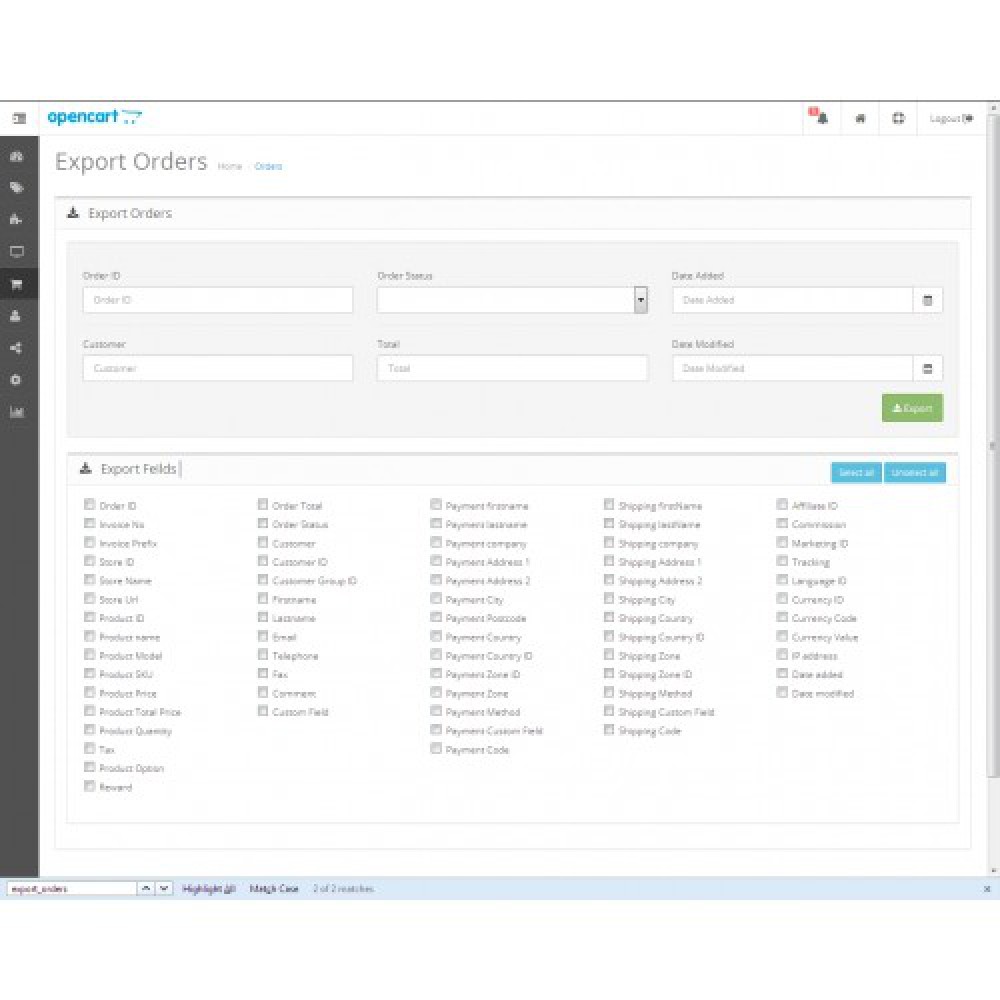Viewport: 1000px width, 1000px height.
Task: Open the Order Status dropdown
Action: pyautogui.click(x=640, y=300)
